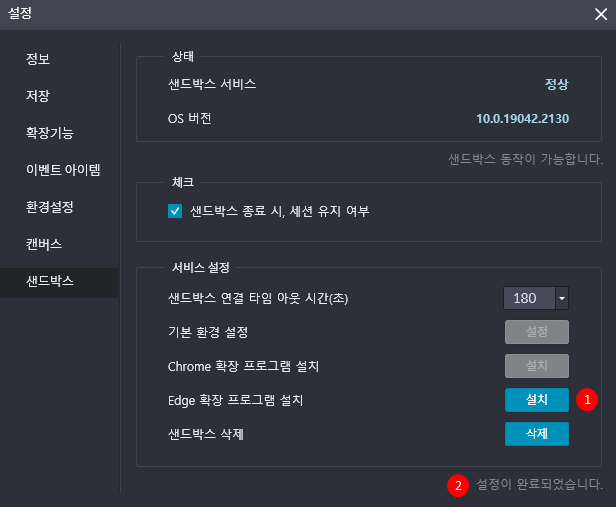The width and height of the screenshot is (616, 507).
Task: Click the red number 1 marker
Action: coord(587,400)
